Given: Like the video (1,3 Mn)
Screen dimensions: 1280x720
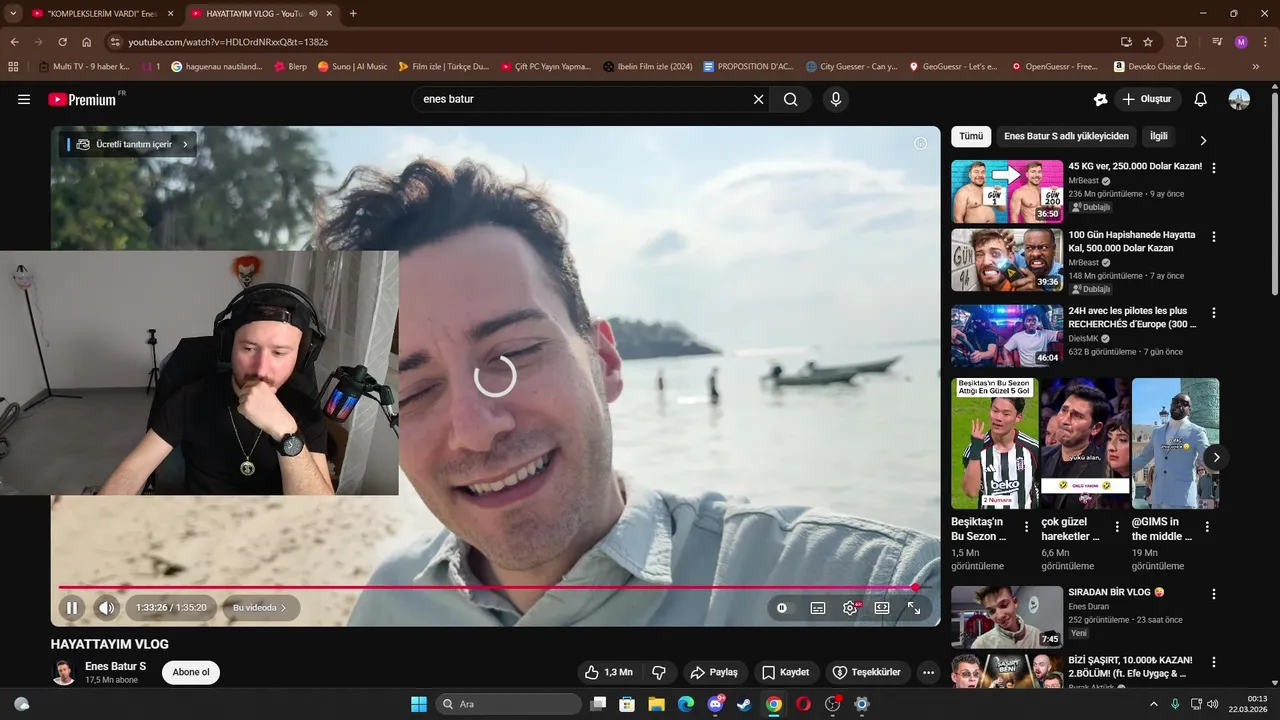Looking at the screenshot, I should [608, 672].
